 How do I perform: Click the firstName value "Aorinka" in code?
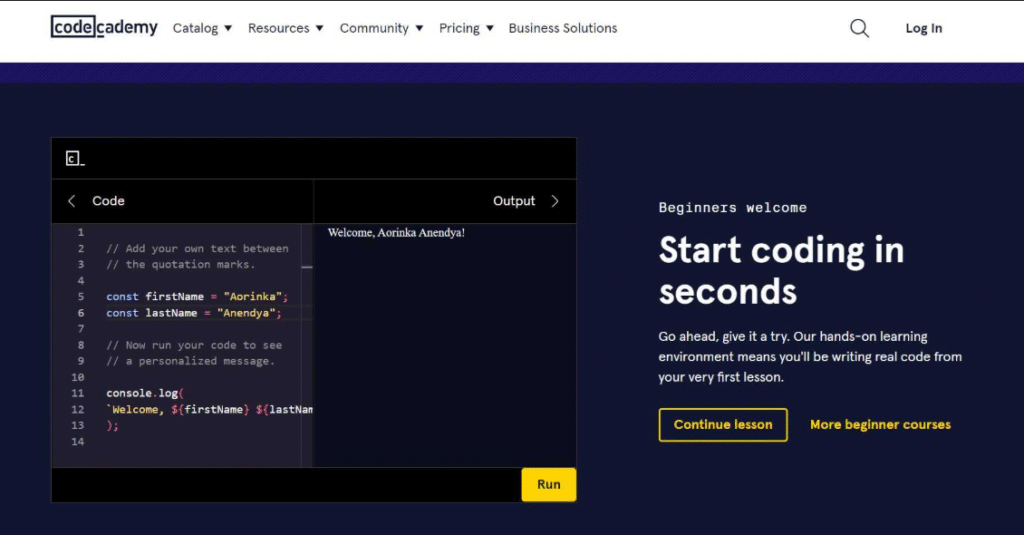252,297
